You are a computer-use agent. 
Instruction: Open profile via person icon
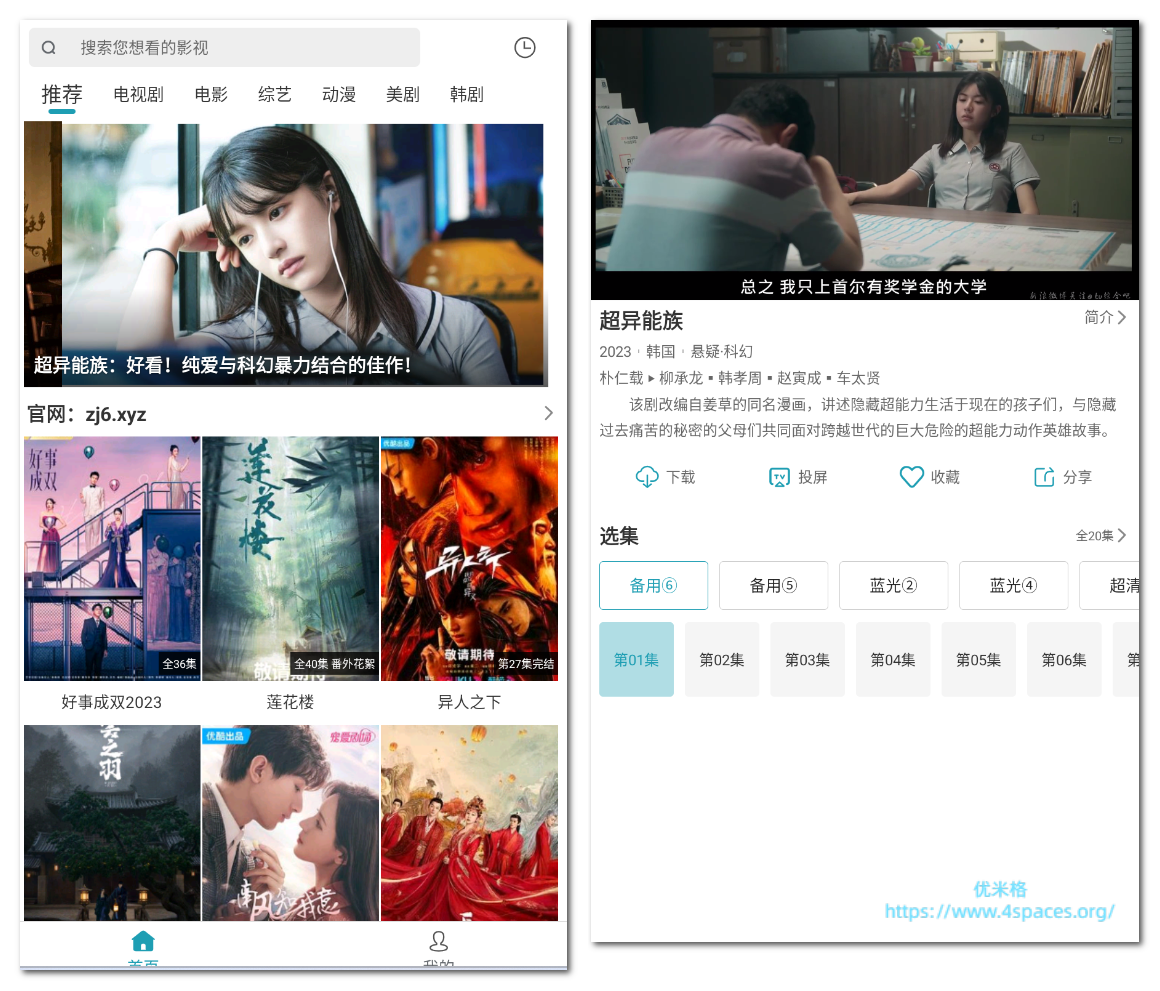coord(438,942)
